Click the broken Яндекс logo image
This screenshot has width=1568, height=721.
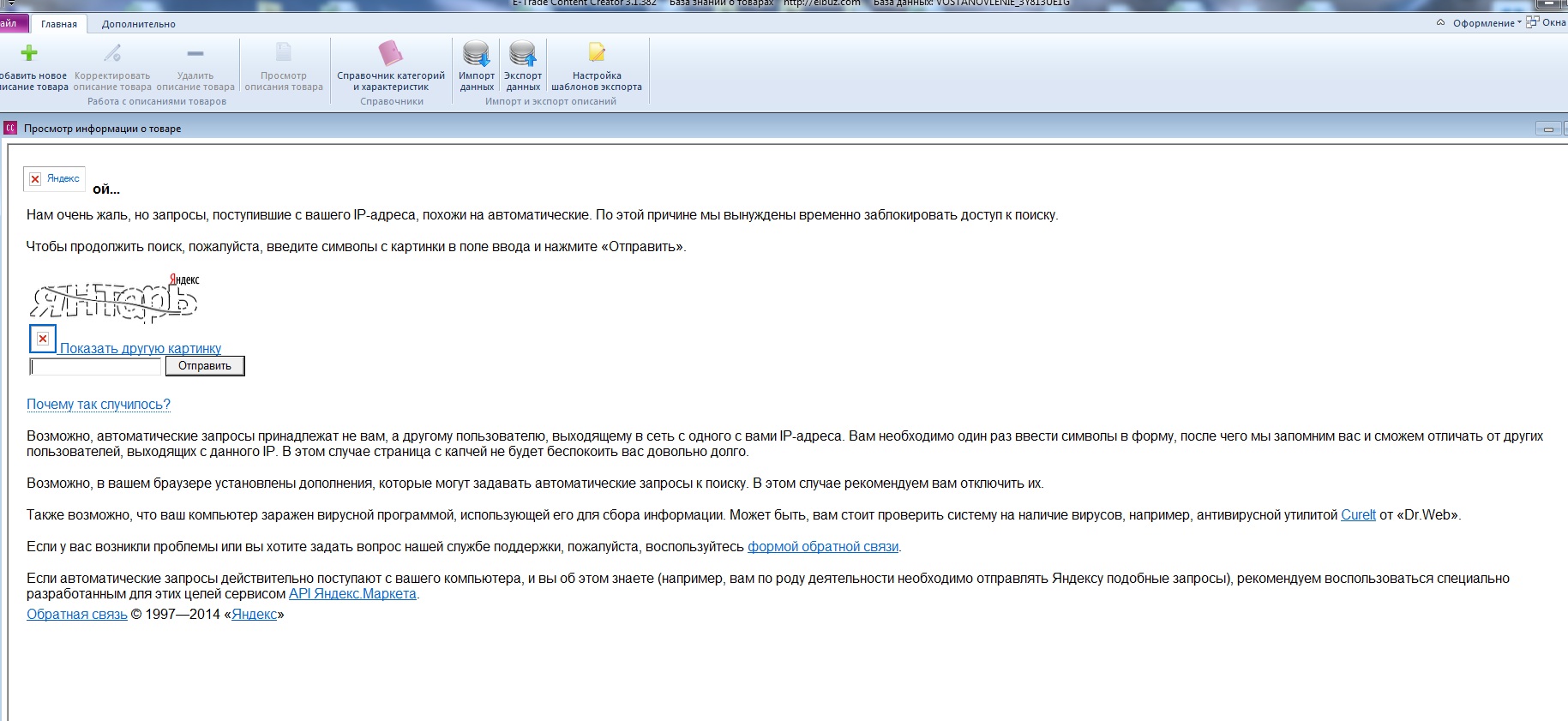pyautogui.click(x=54, y=178)
